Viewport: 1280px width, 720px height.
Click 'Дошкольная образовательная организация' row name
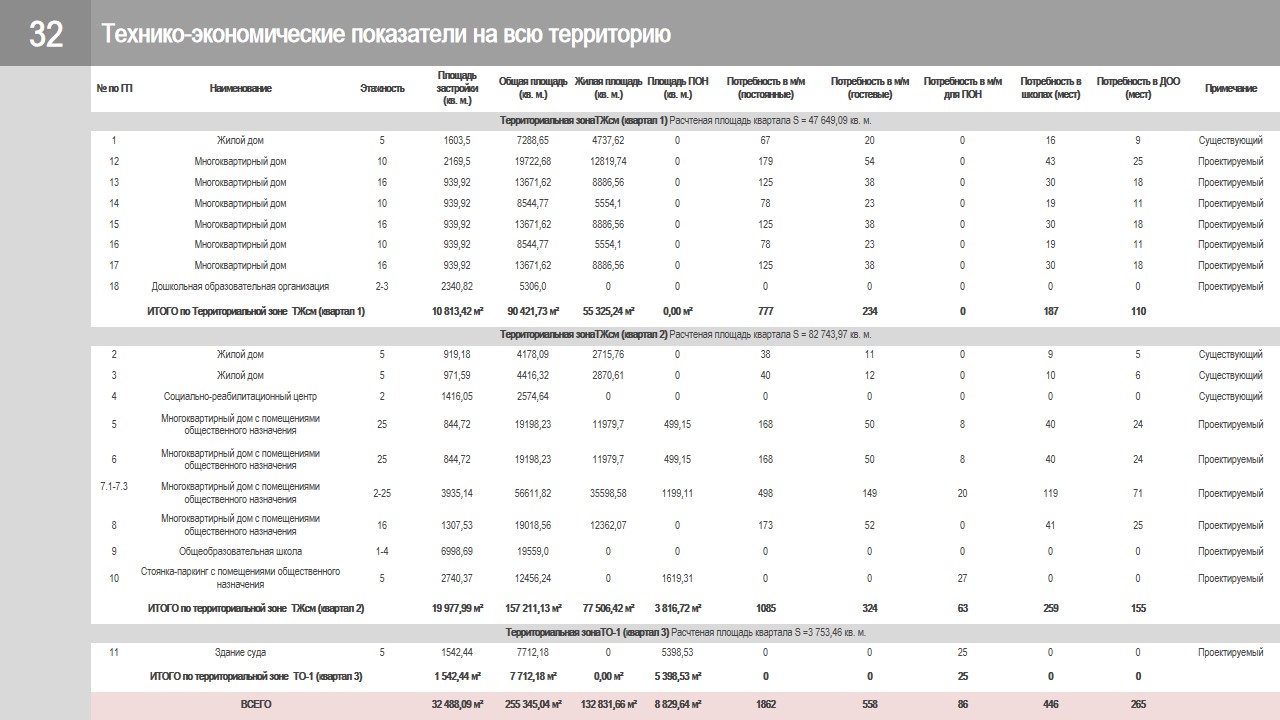click(240, 286)
